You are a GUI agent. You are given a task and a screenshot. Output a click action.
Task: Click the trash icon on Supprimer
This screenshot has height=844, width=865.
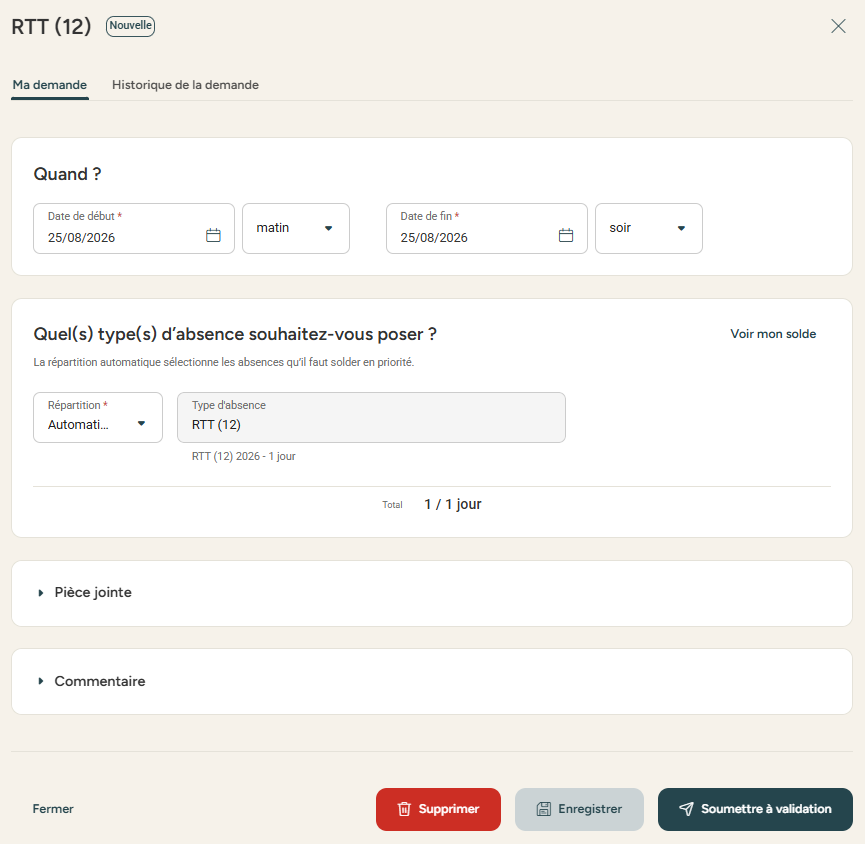point(404,809)
